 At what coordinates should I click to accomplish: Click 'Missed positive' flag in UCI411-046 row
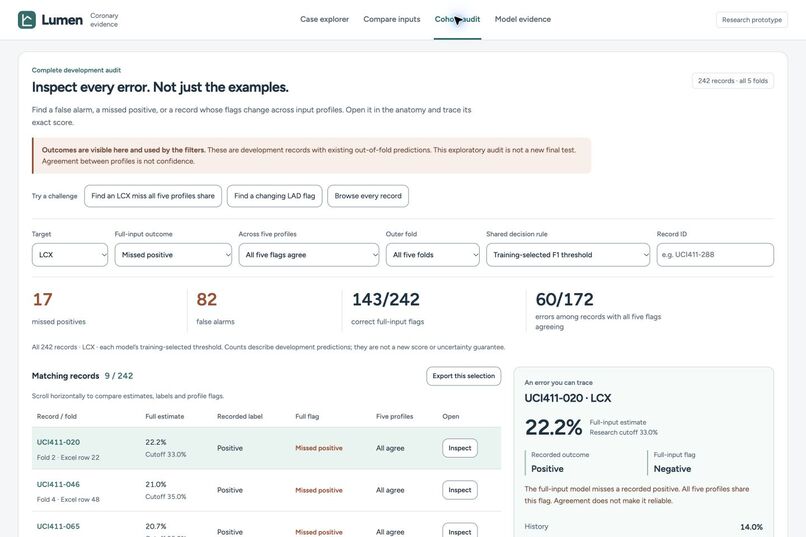click(x=319, y=490)
